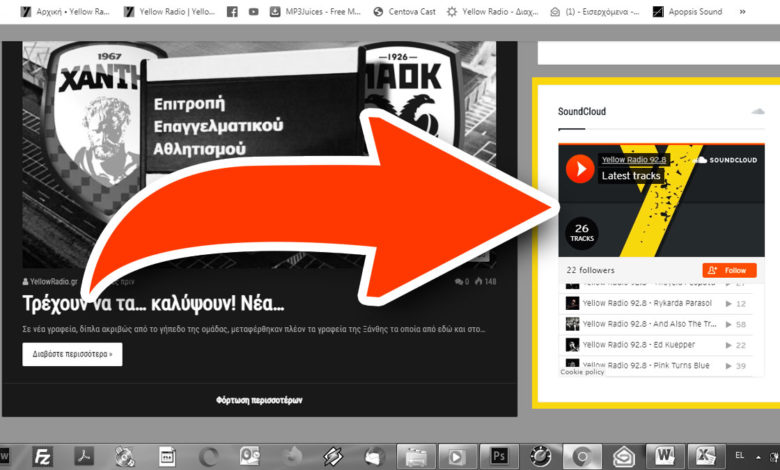The width and height of the screenshot is (780, 470).
Task: Open Microsoft Word from the taskbar
Action: [x=659, y=456]
